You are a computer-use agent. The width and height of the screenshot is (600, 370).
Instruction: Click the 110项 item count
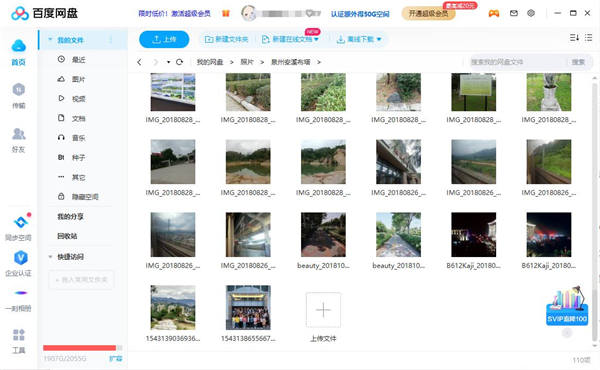tap(581, 360)
